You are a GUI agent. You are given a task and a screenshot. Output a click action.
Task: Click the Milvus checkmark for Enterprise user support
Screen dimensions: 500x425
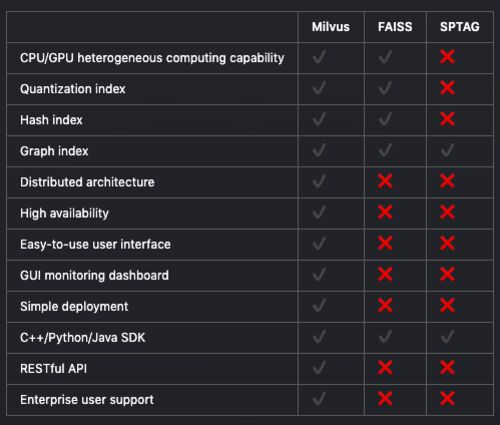[319, 398]
